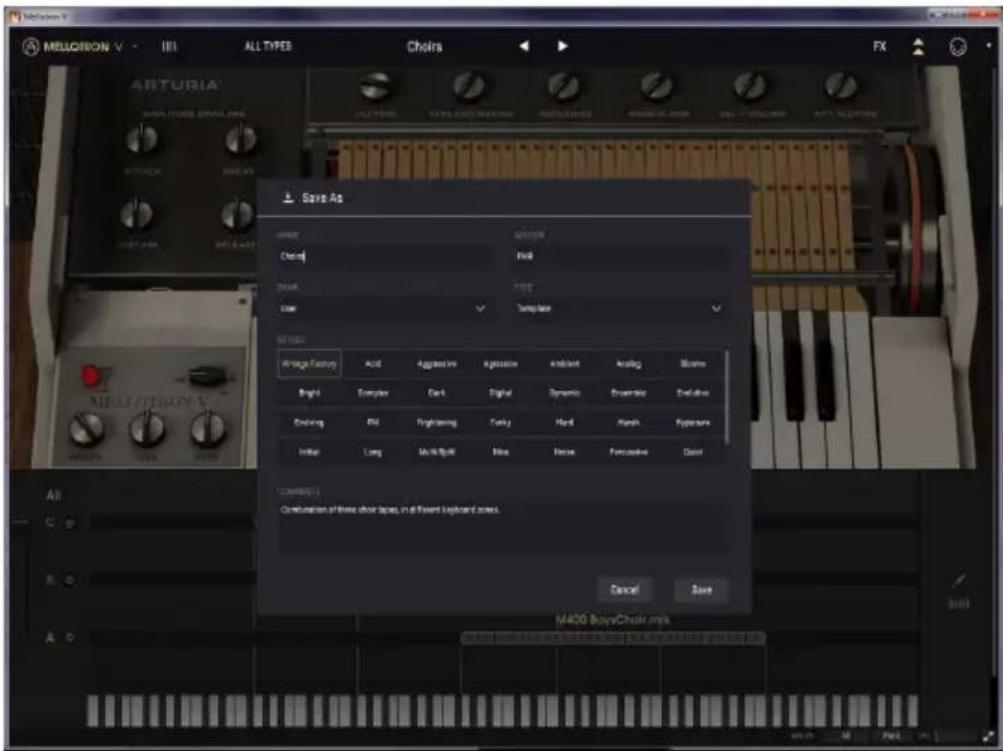Click the Release envelope knob
Image resolution: width=1003 pixels, height=751 pixels.
click(x=237, y=214)
